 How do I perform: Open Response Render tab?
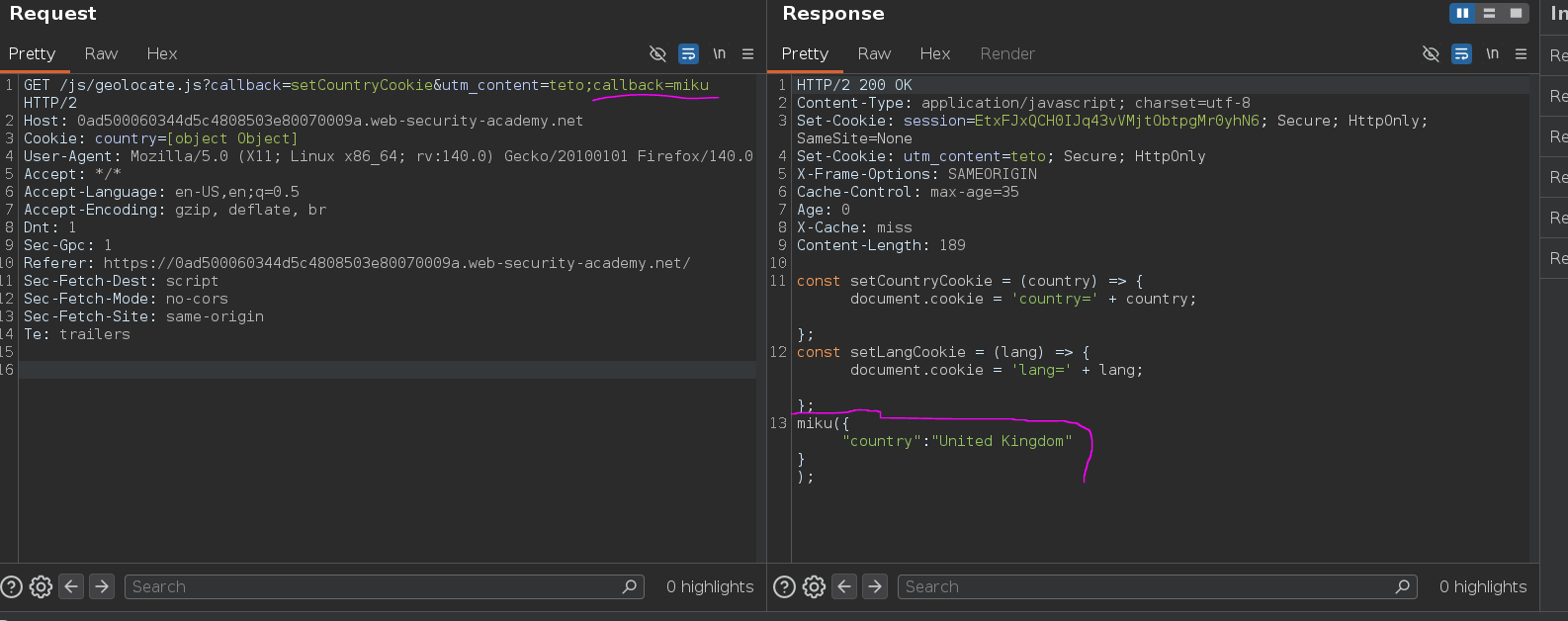[1007, 53]
